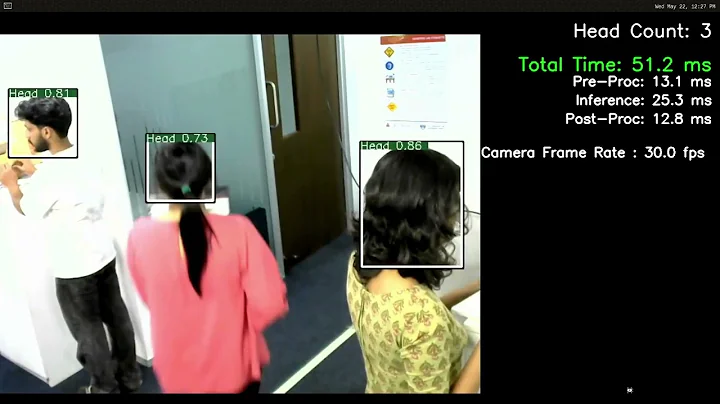Click the 'Post-Proc: 12.8 ms' line
Screen dimensions: 720x404
(638, 119)
